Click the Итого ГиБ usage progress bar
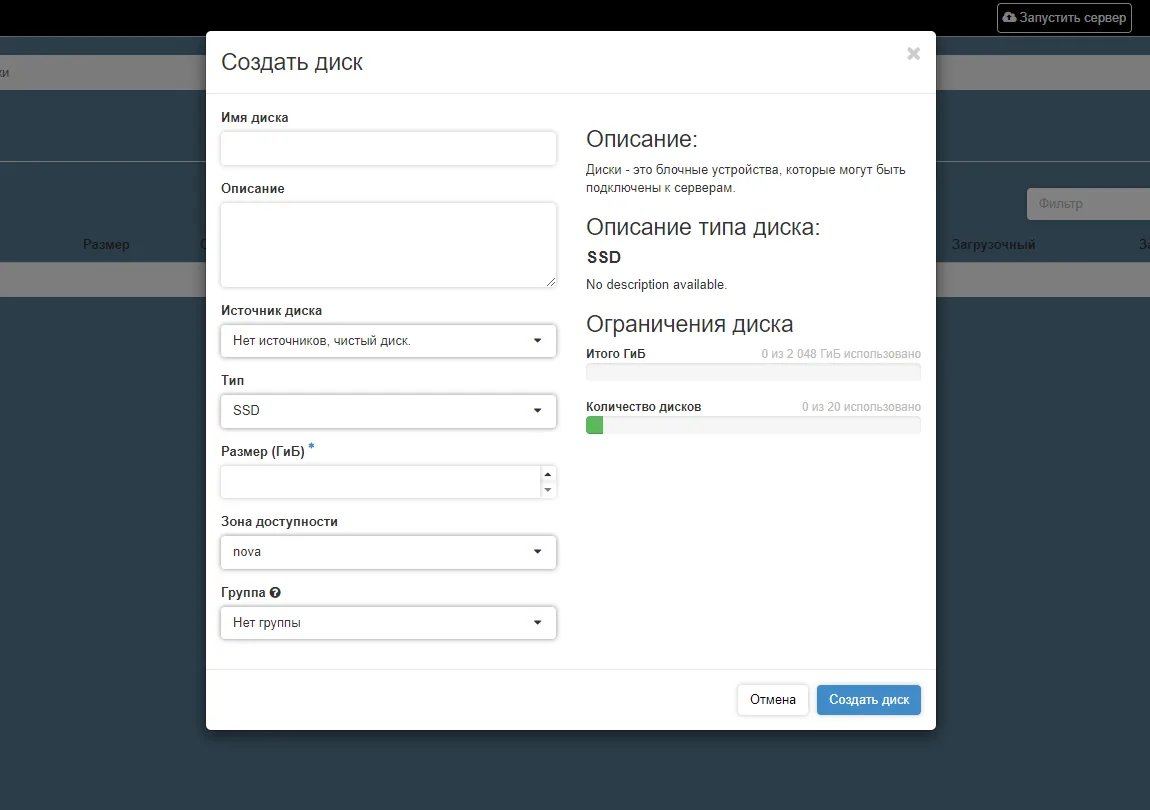The image size is (1150, 810). click(x=753, y=371)
